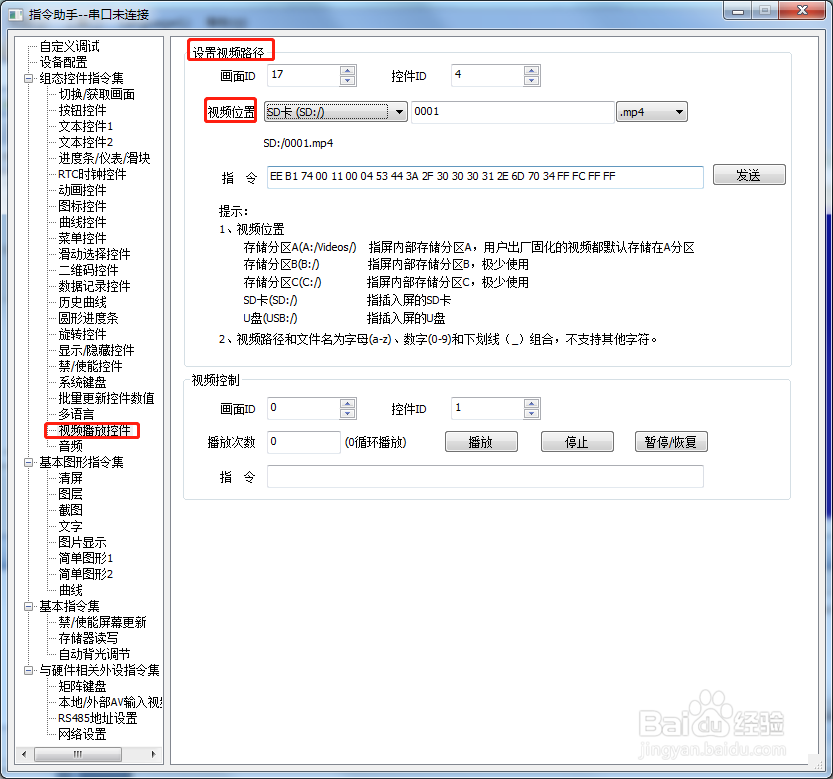Click the 播放次数 input field
The image size is (833, 779).
point(303,442)
